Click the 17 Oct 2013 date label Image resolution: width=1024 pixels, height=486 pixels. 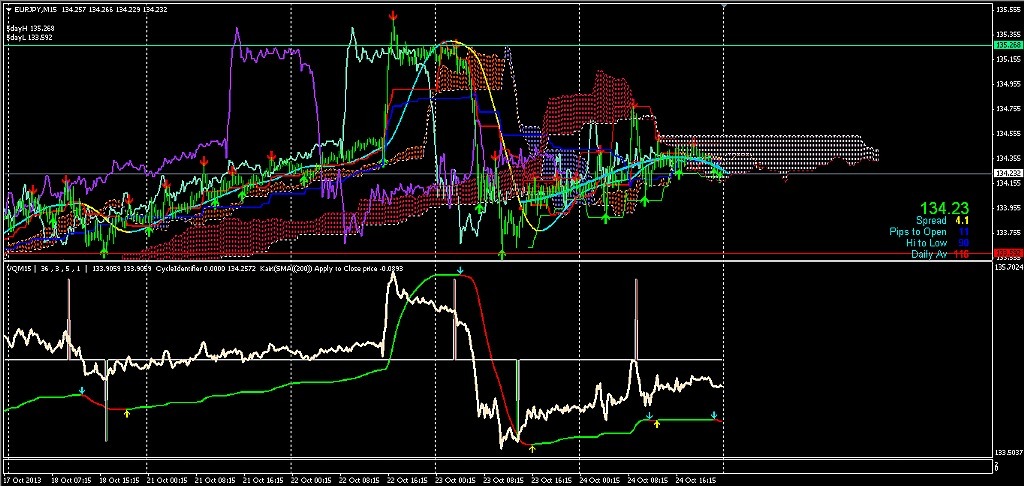(22, 479)
